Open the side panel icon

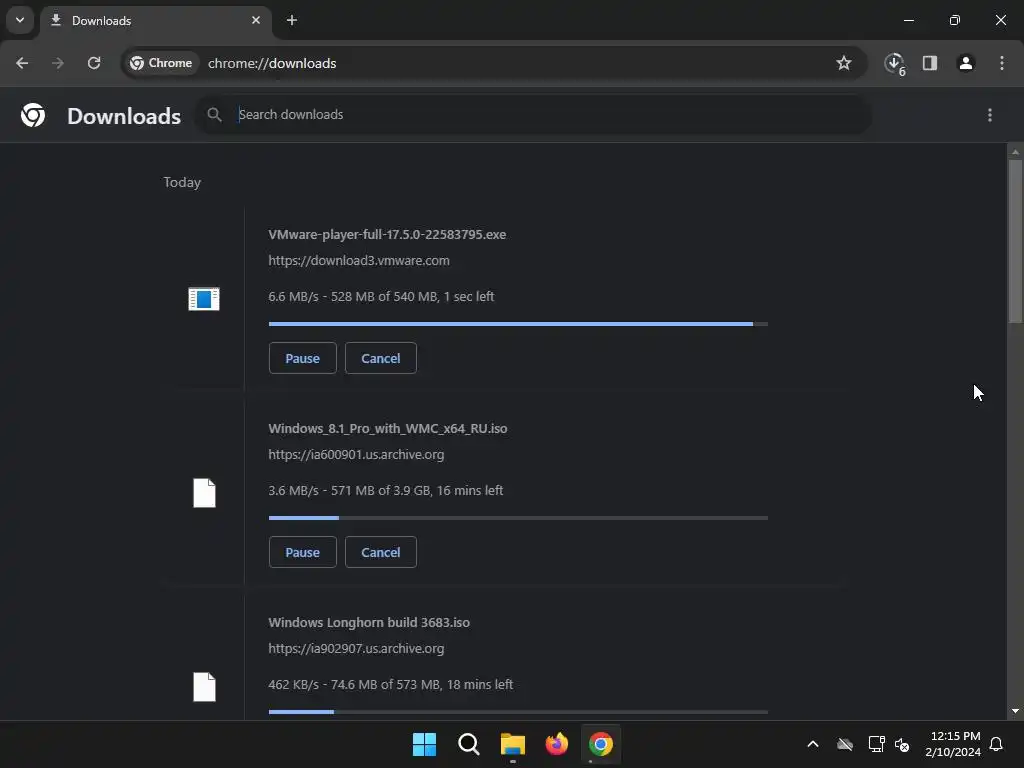click(x=930, y=63)
